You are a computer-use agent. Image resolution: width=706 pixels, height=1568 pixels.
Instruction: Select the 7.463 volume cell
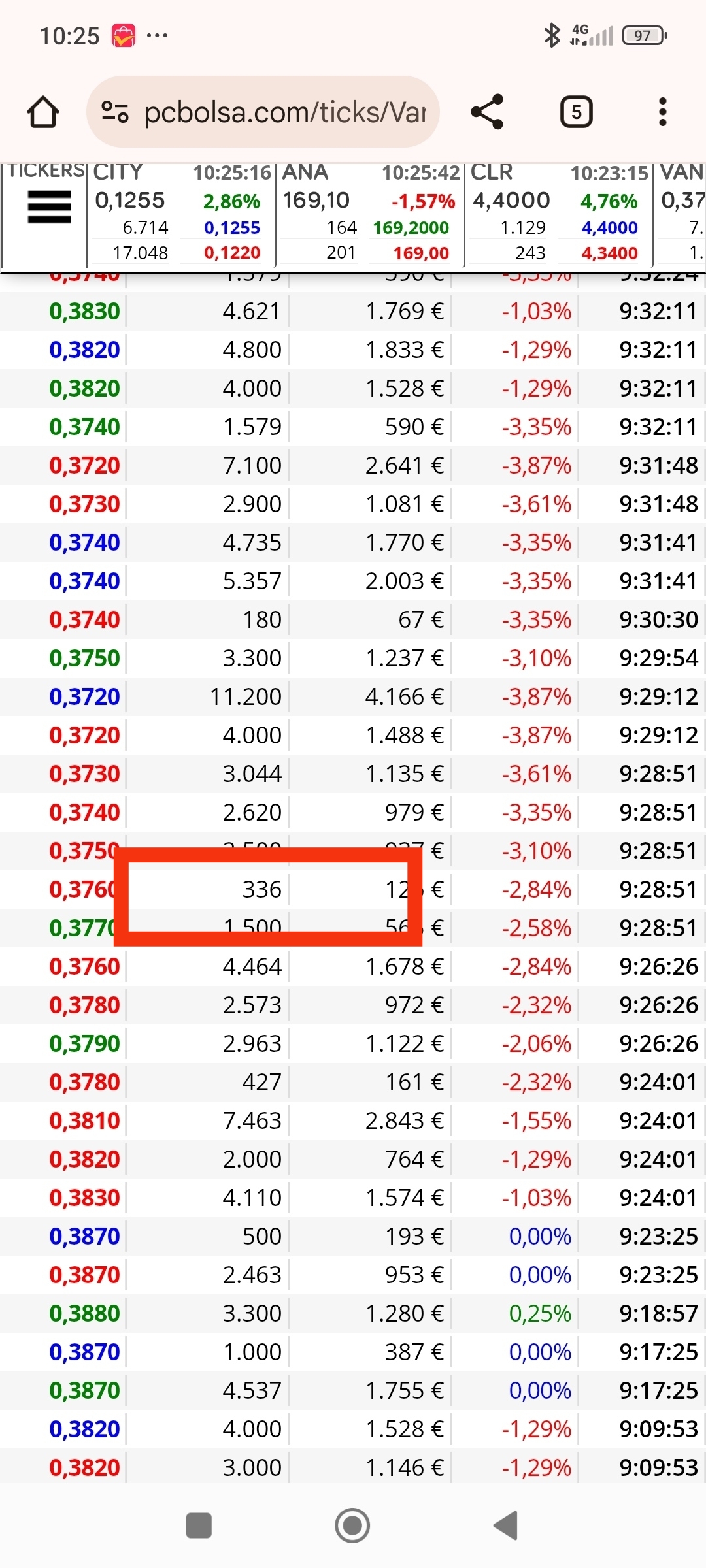[252, 1121]
